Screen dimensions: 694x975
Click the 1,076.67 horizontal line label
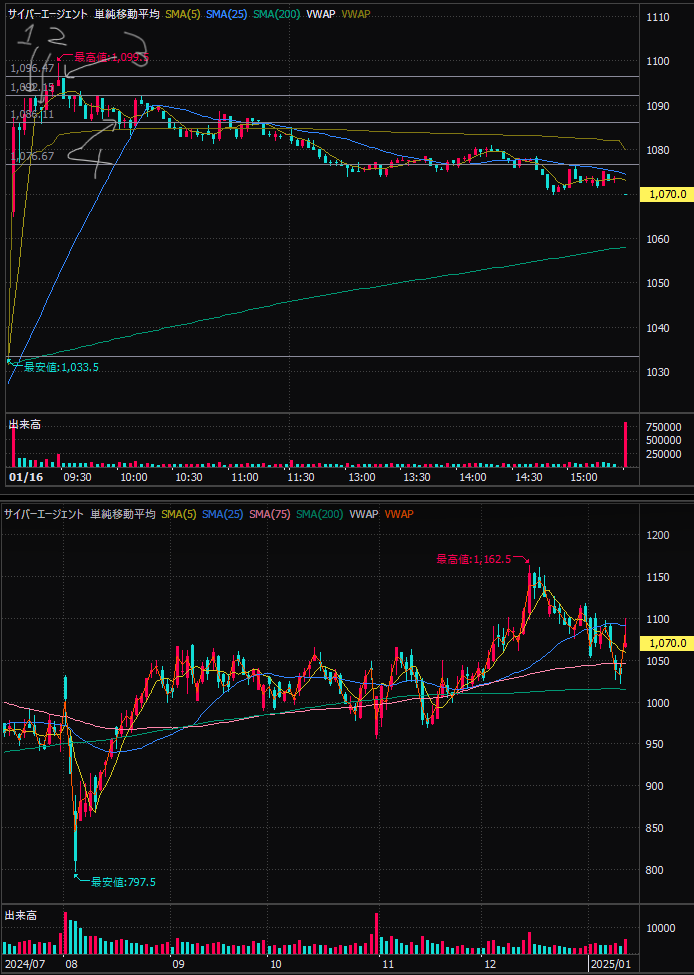[x=33, y=156]
